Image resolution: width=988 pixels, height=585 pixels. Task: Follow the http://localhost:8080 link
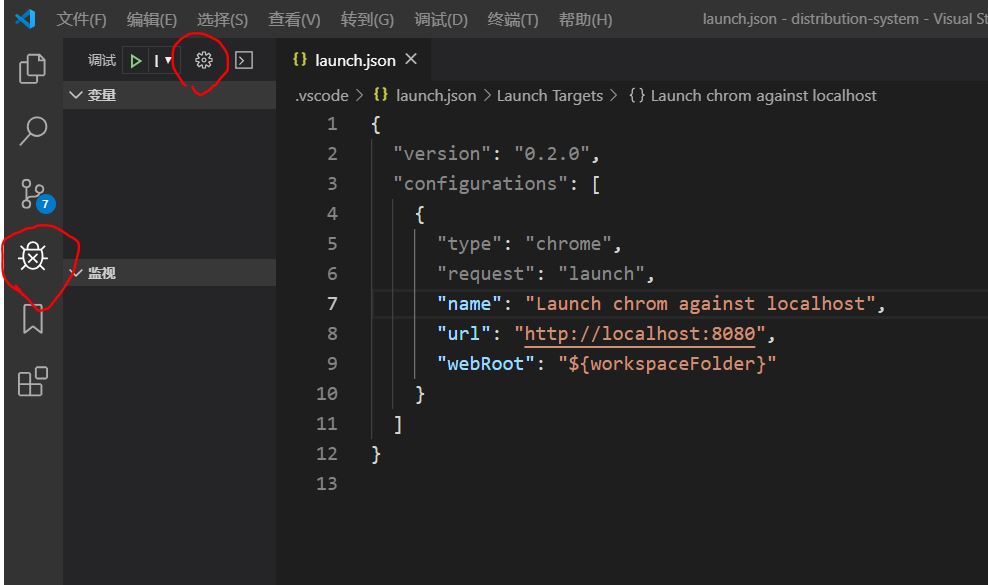tap(639, 333)
